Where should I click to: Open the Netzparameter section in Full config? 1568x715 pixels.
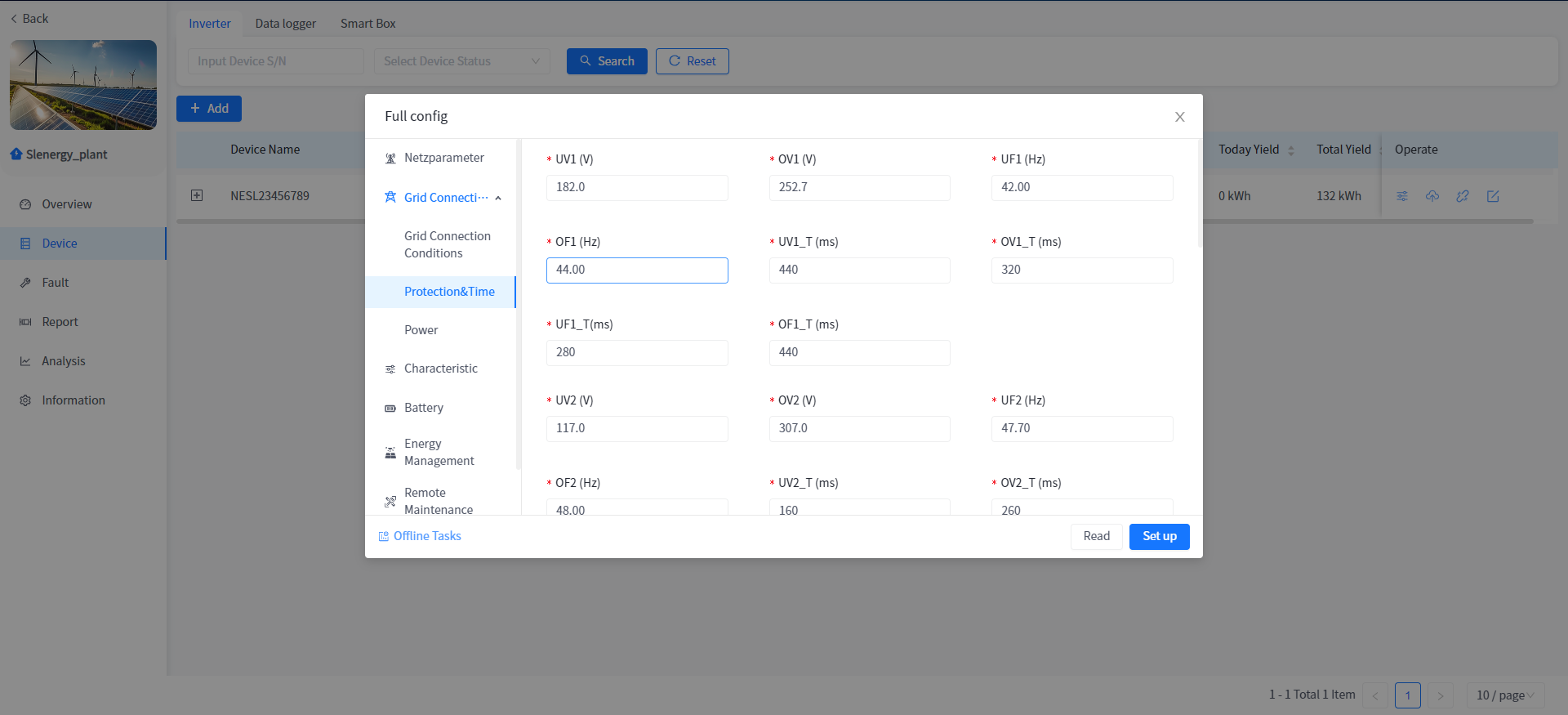pos(443,158)
